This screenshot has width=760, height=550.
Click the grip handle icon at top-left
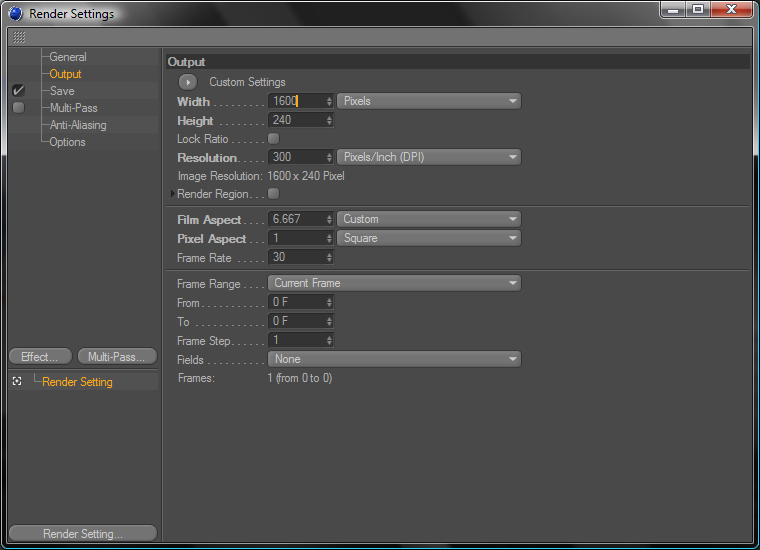coord(19,37)
